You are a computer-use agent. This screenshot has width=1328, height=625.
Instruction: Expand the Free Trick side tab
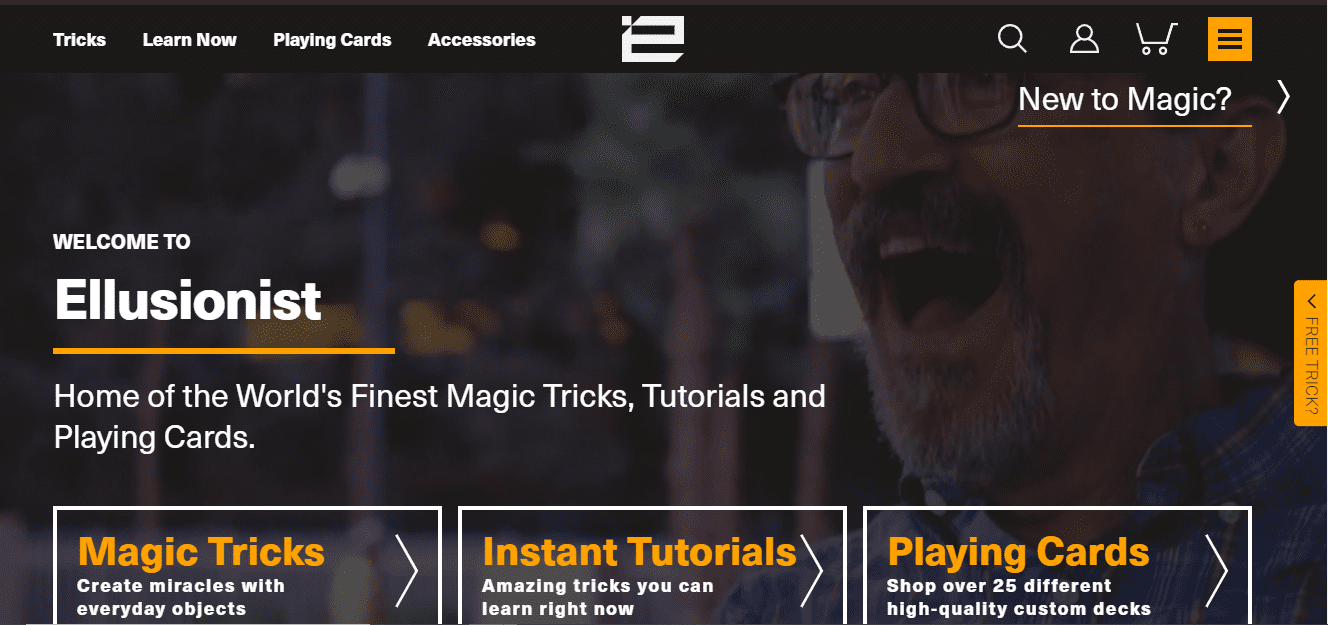tap(1311, 353)
